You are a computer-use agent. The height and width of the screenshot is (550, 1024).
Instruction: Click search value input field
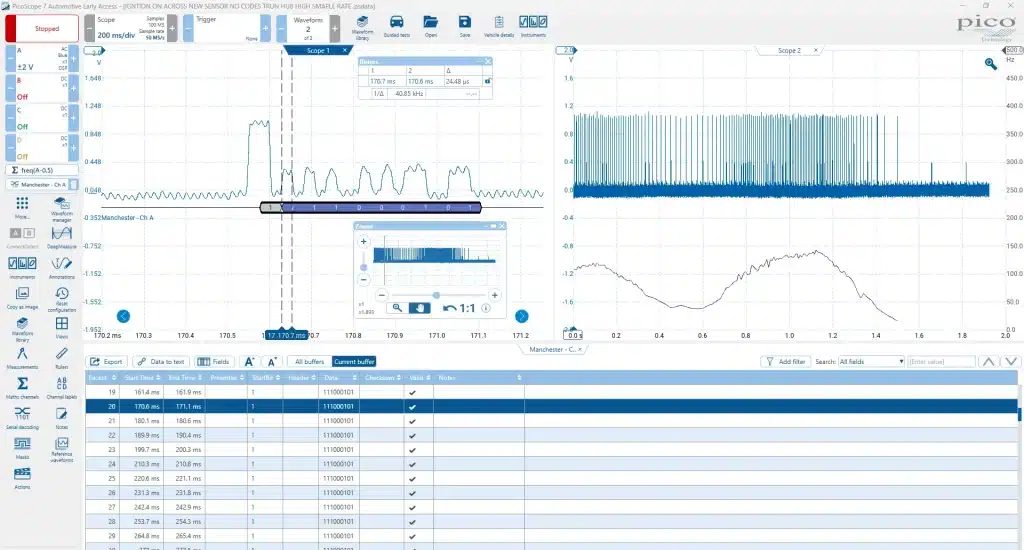point(940,361)
